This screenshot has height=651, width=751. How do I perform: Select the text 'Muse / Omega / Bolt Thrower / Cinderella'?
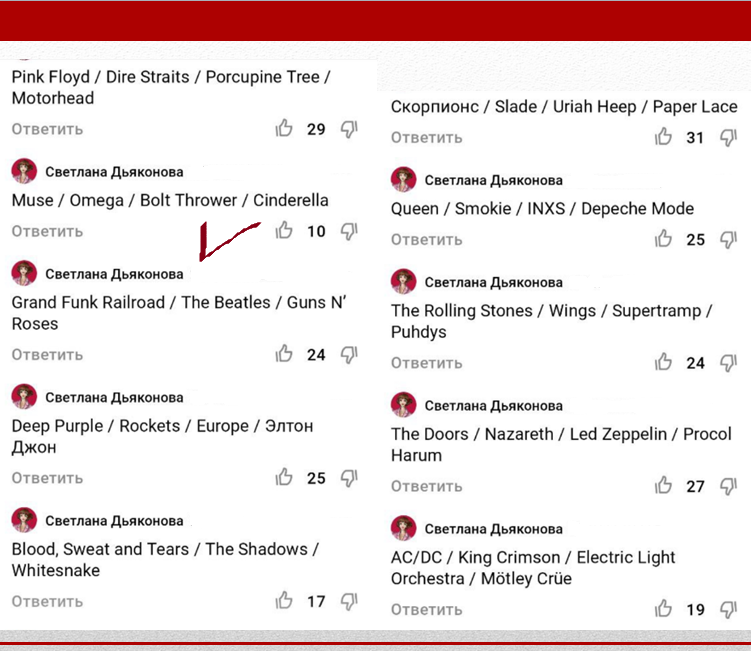(170, 200)
